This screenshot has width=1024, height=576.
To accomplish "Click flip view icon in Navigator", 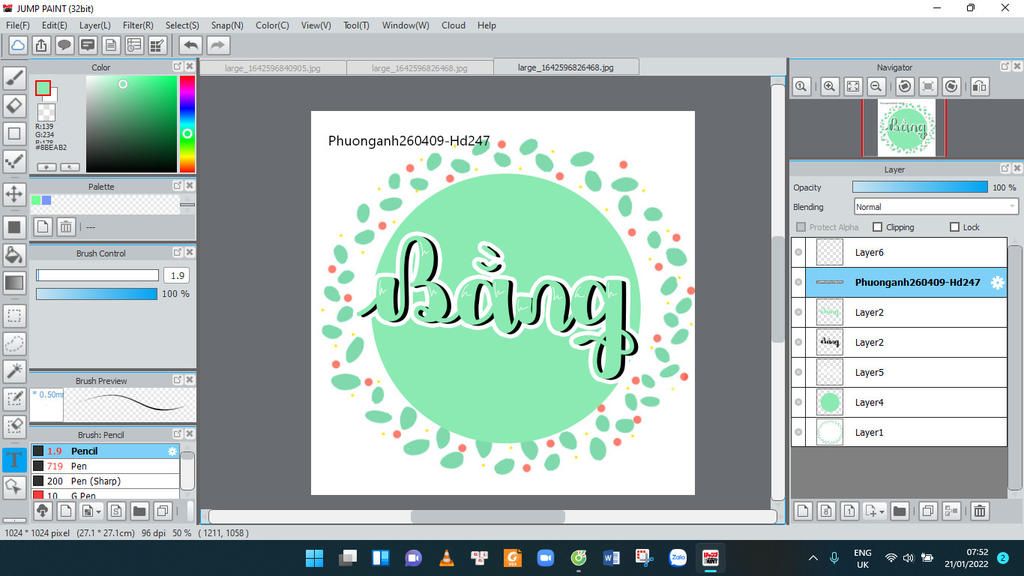I will (x=980, y=86).
